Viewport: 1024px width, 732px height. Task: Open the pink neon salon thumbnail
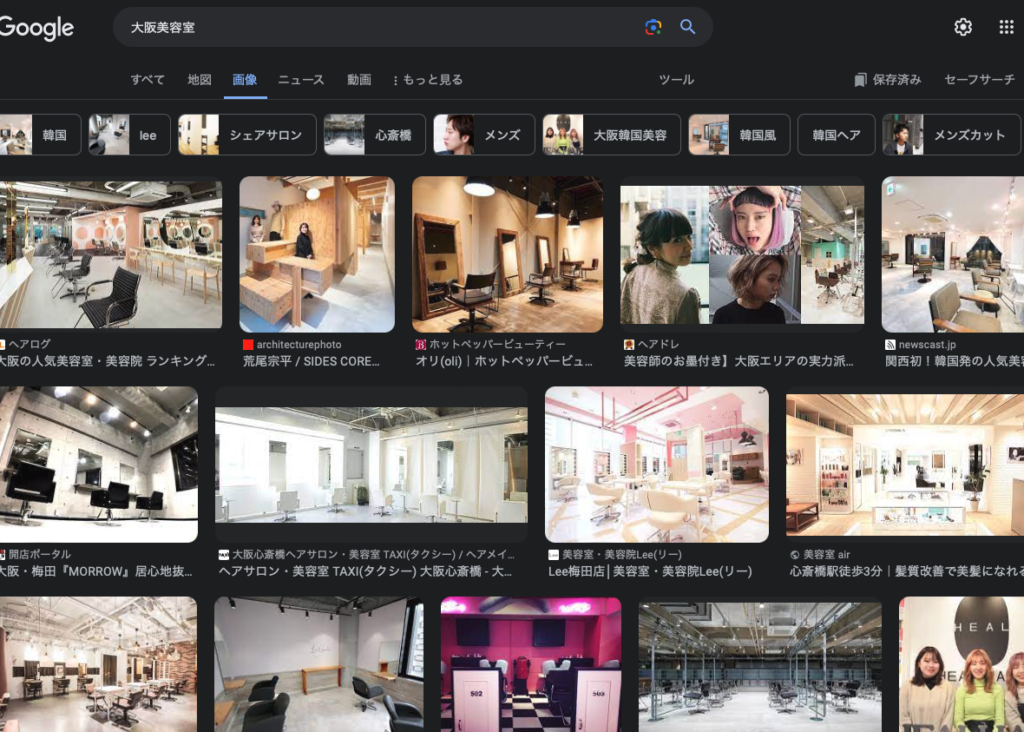point(531,664)
